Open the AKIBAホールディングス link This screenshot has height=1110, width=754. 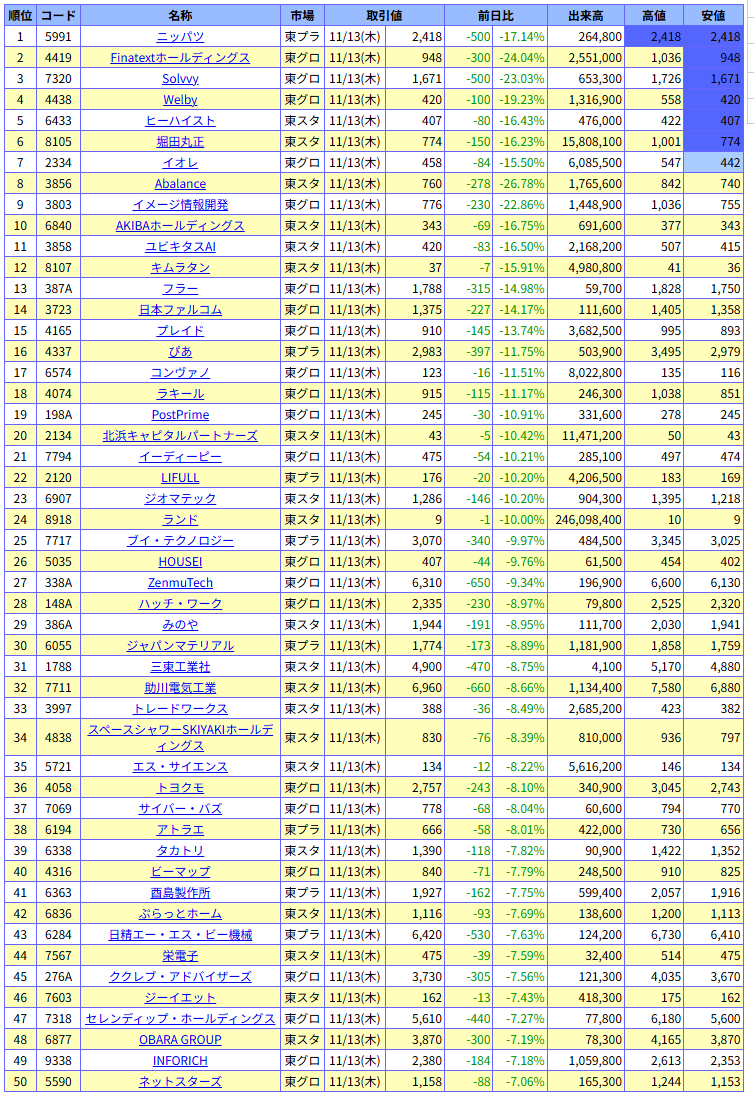pyautogui.click(x=180, y=226)
